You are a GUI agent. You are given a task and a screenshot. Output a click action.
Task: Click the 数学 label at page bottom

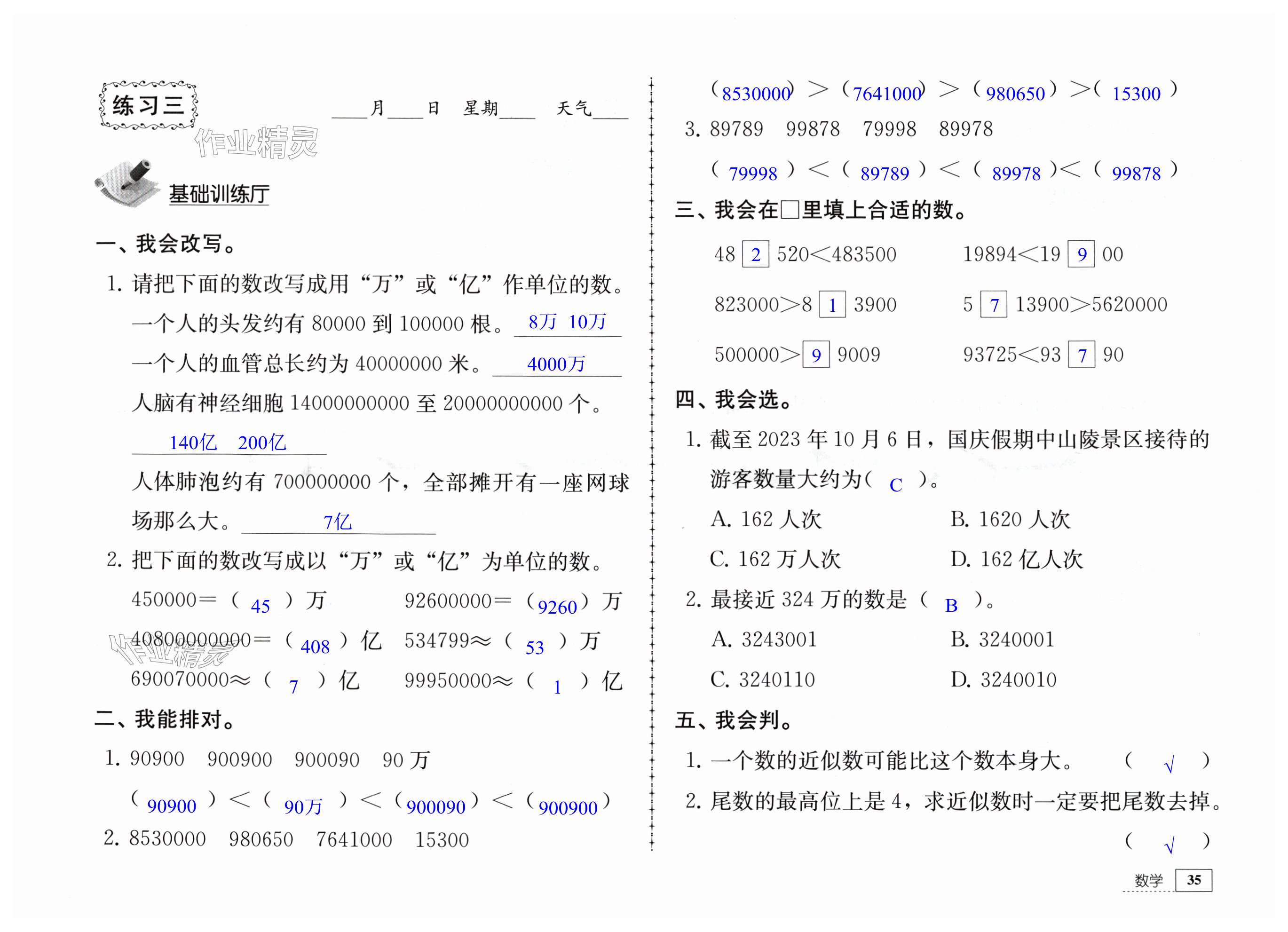1148,880
